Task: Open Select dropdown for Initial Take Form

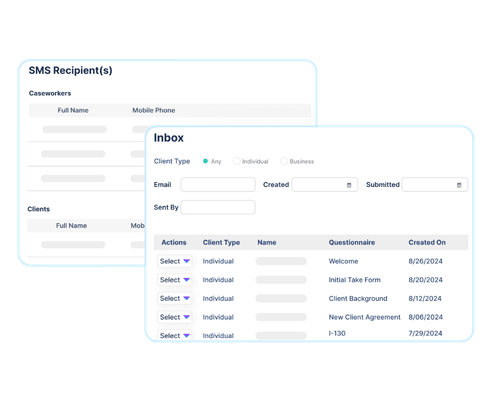Action: pyautogui.click(x=175, y=280)
